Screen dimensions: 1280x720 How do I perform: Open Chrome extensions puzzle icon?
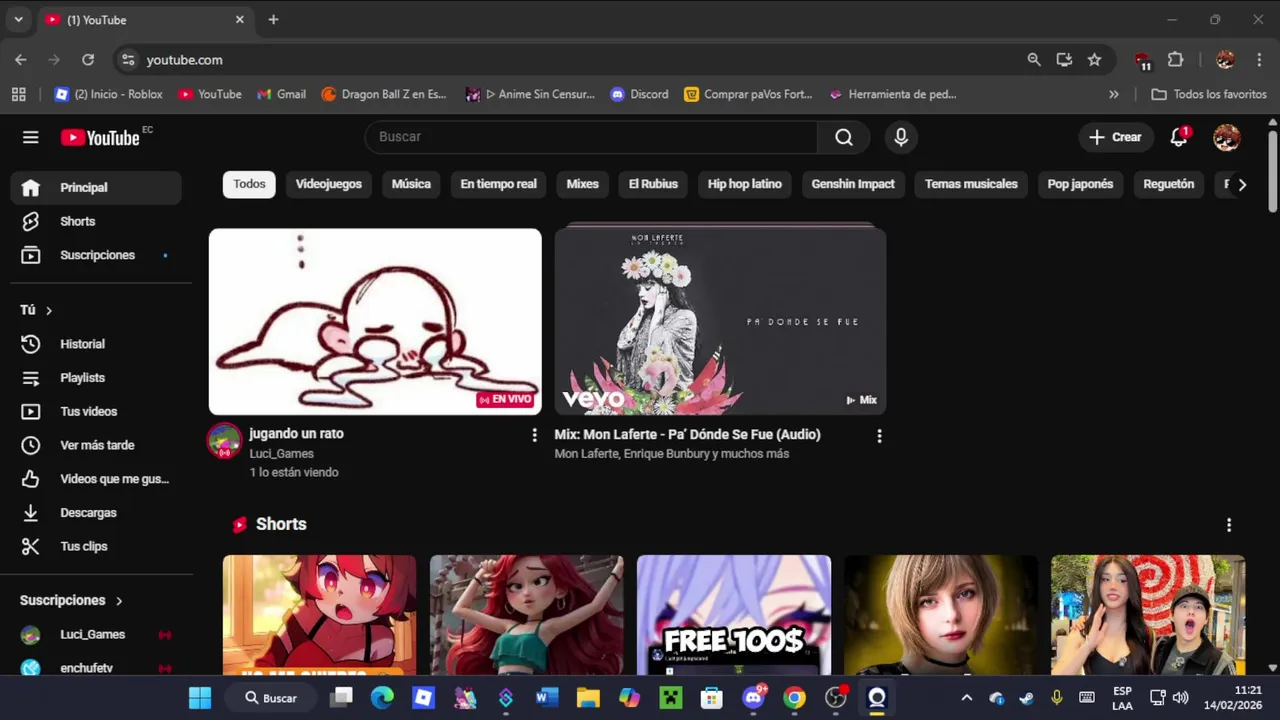[1176, 60]
